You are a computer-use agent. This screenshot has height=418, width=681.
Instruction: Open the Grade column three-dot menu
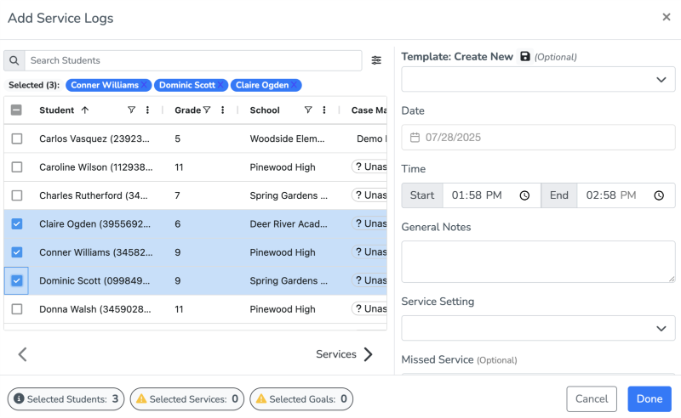pos(222,110)
